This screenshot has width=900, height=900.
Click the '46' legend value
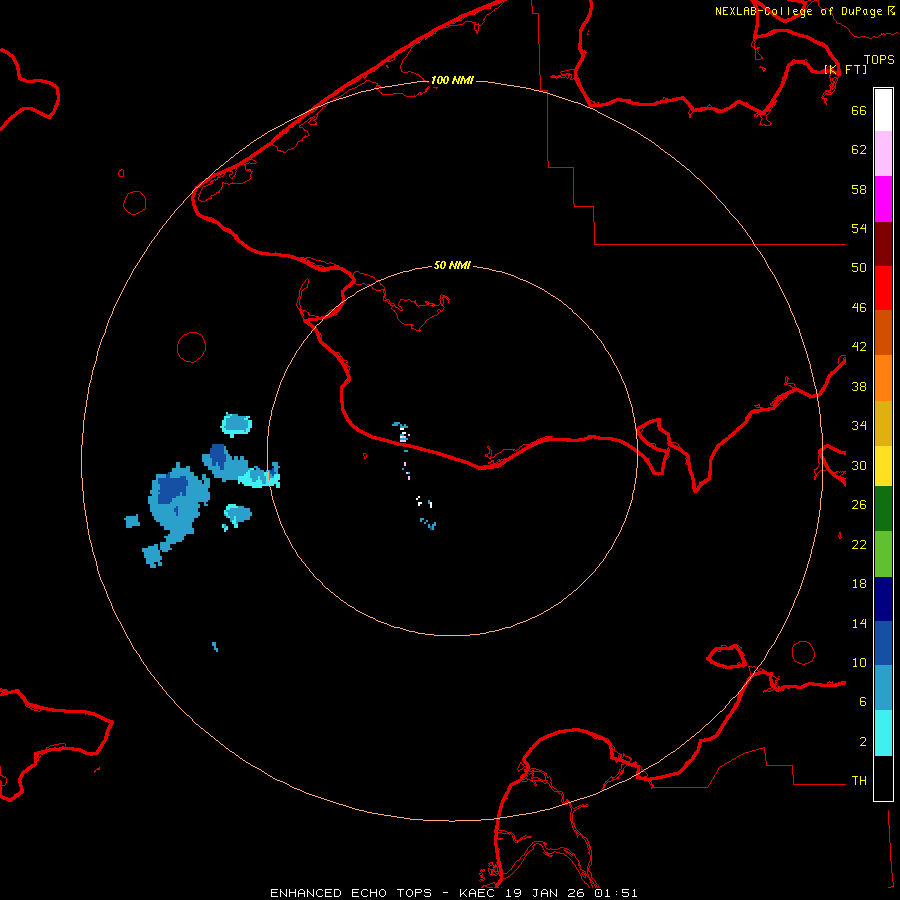tap(859, 308)
